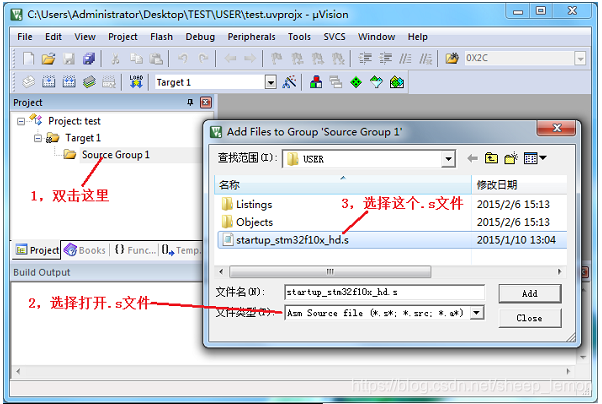Open the 0X2C search text dropdown
Screen dimensions: 602x404
580,59
